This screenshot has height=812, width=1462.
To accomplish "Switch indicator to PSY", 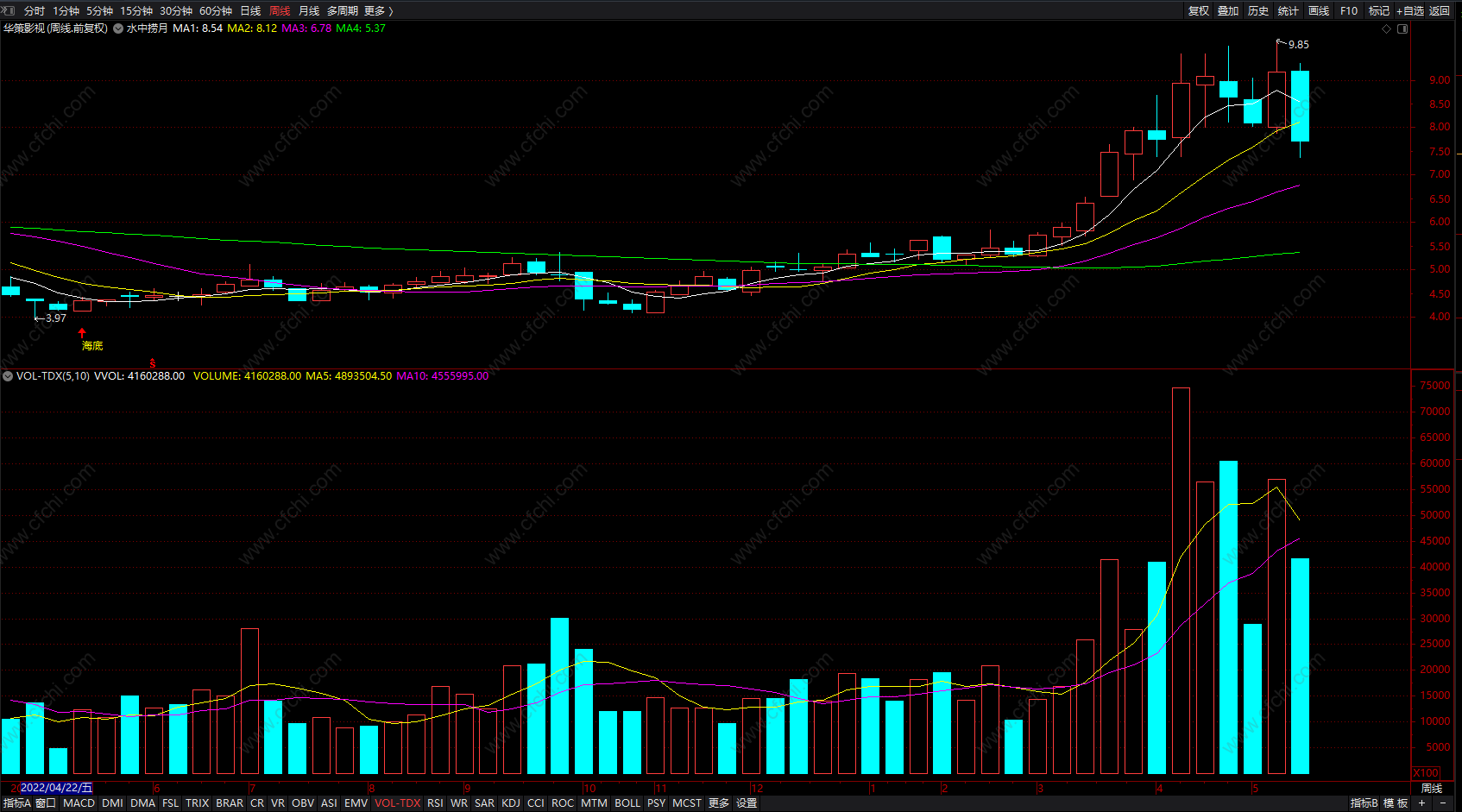I will coord(657,803).
